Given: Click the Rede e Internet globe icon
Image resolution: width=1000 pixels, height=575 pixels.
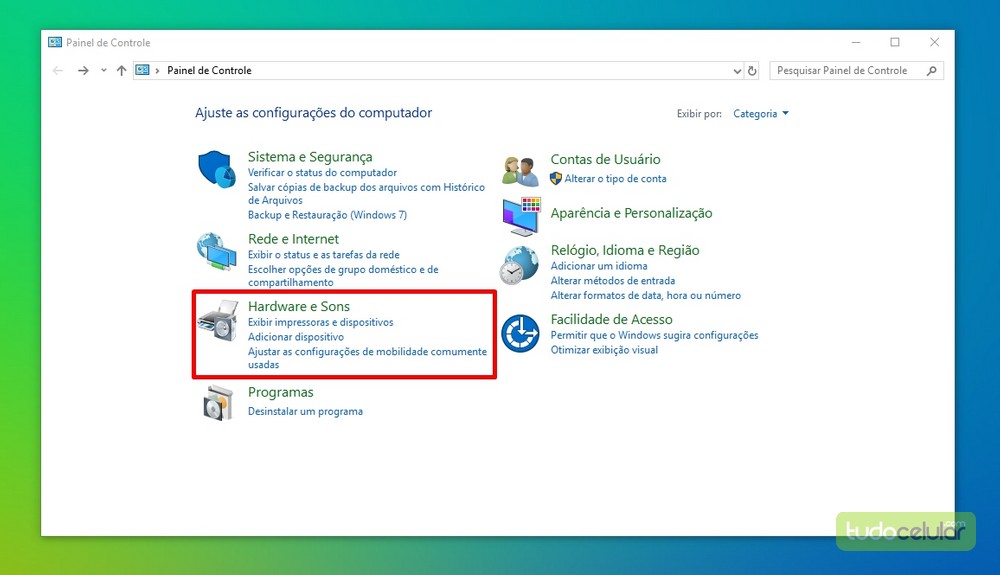Looking at the screenshot, I should click(217, 252).
